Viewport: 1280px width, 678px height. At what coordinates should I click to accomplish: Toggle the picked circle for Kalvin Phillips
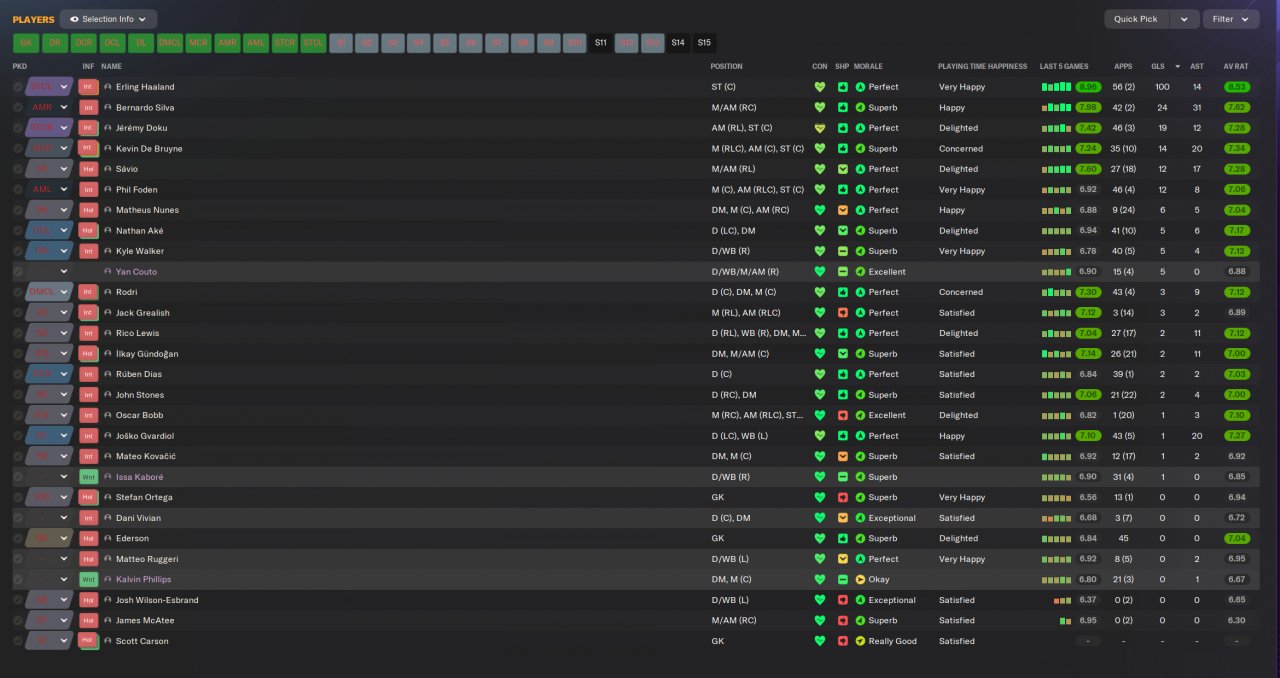coord(18,580)
